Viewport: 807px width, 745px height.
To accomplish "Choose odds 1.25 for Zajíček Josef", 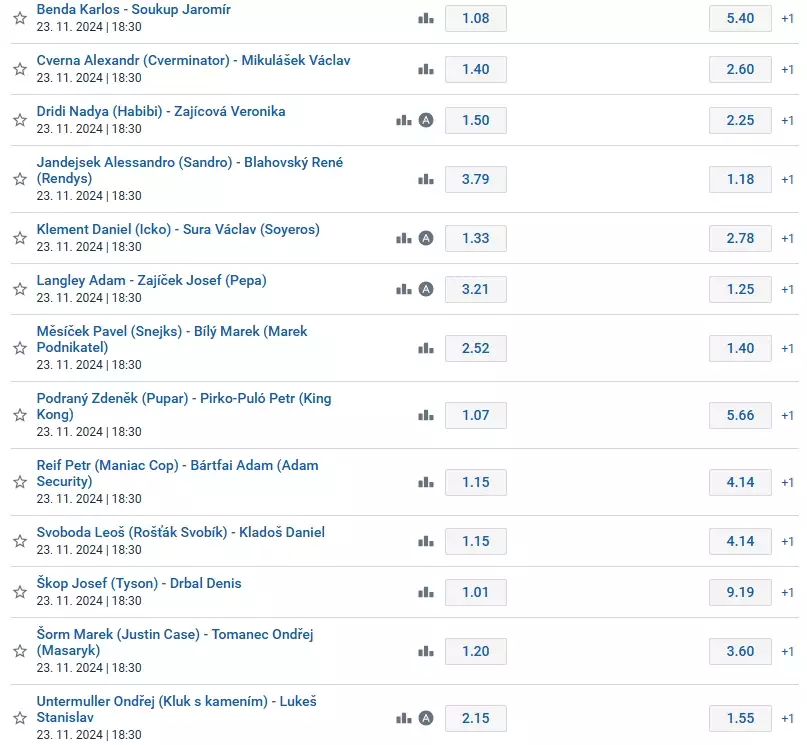I will [x=740, y=289].
